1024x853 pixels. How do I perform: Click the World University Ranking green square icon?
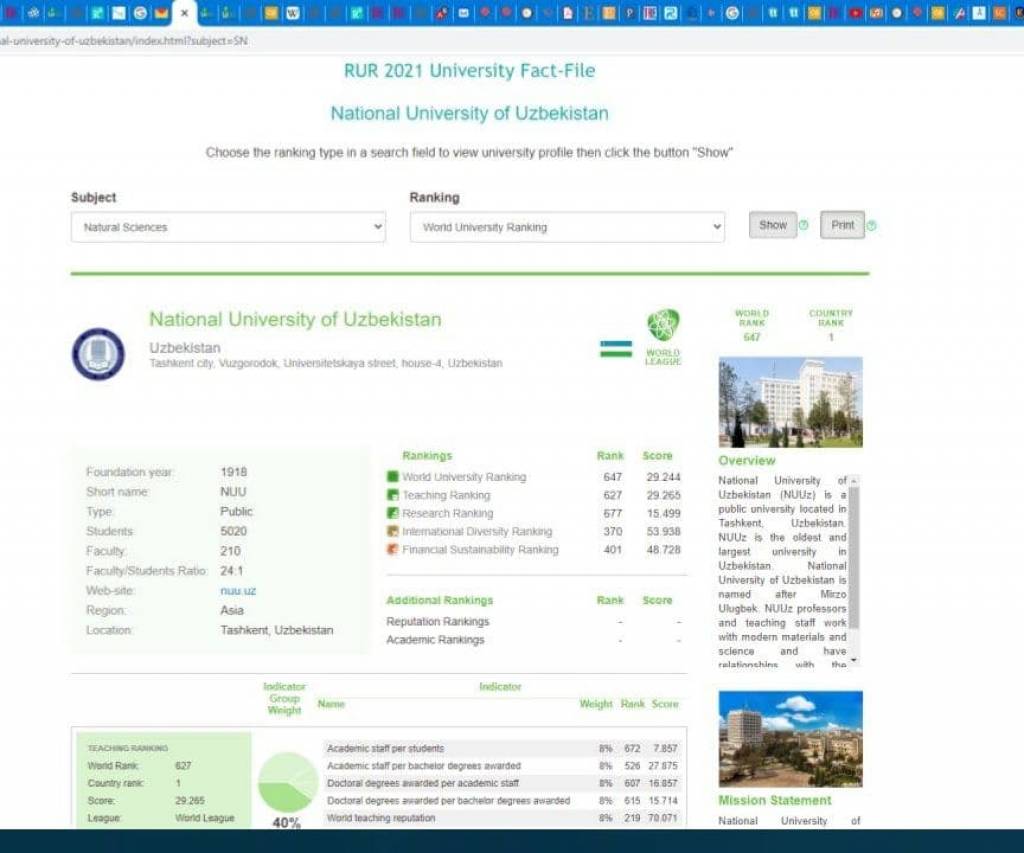[393, 477]
